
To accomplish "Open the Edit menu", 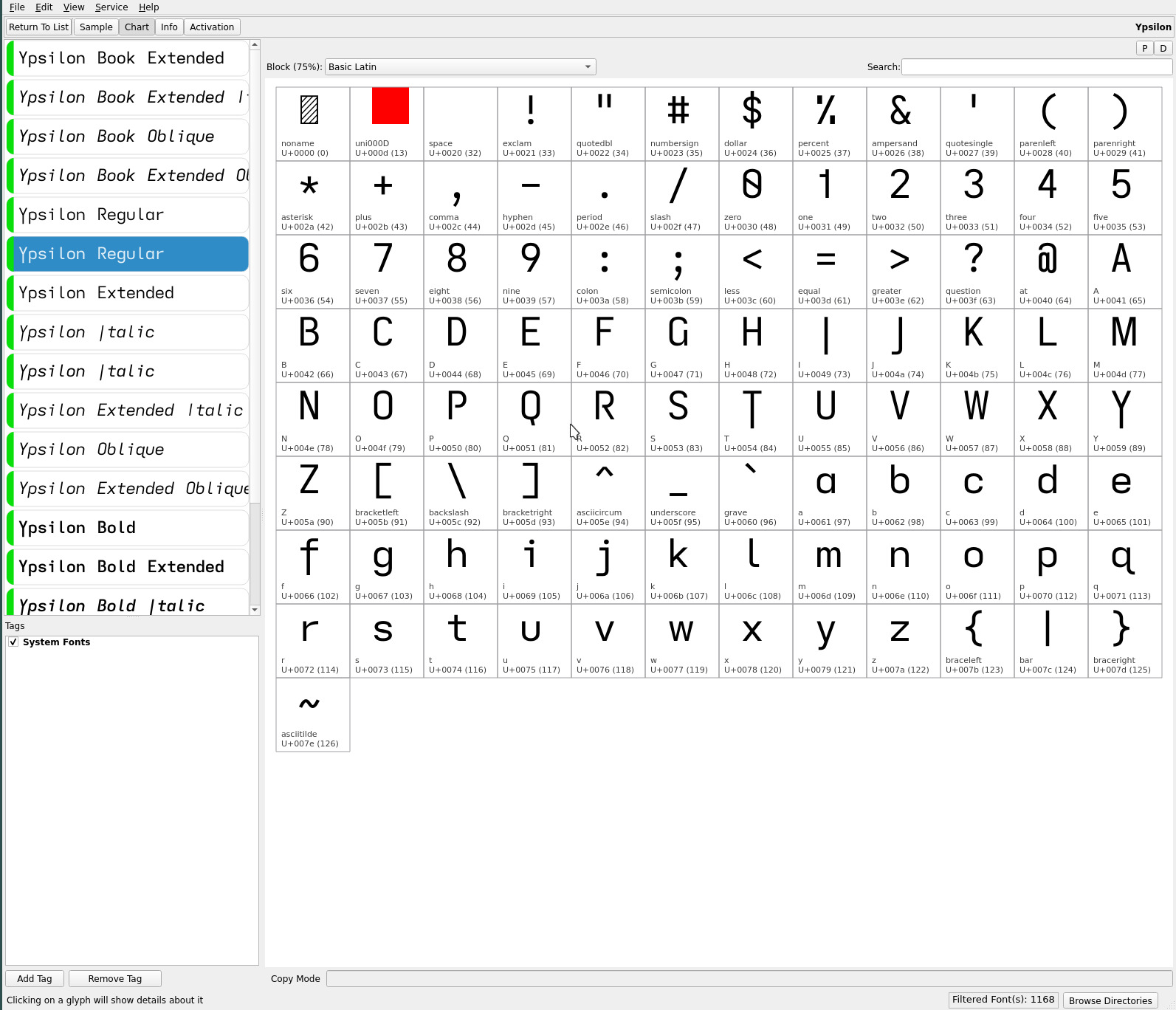I will point(44,7).
